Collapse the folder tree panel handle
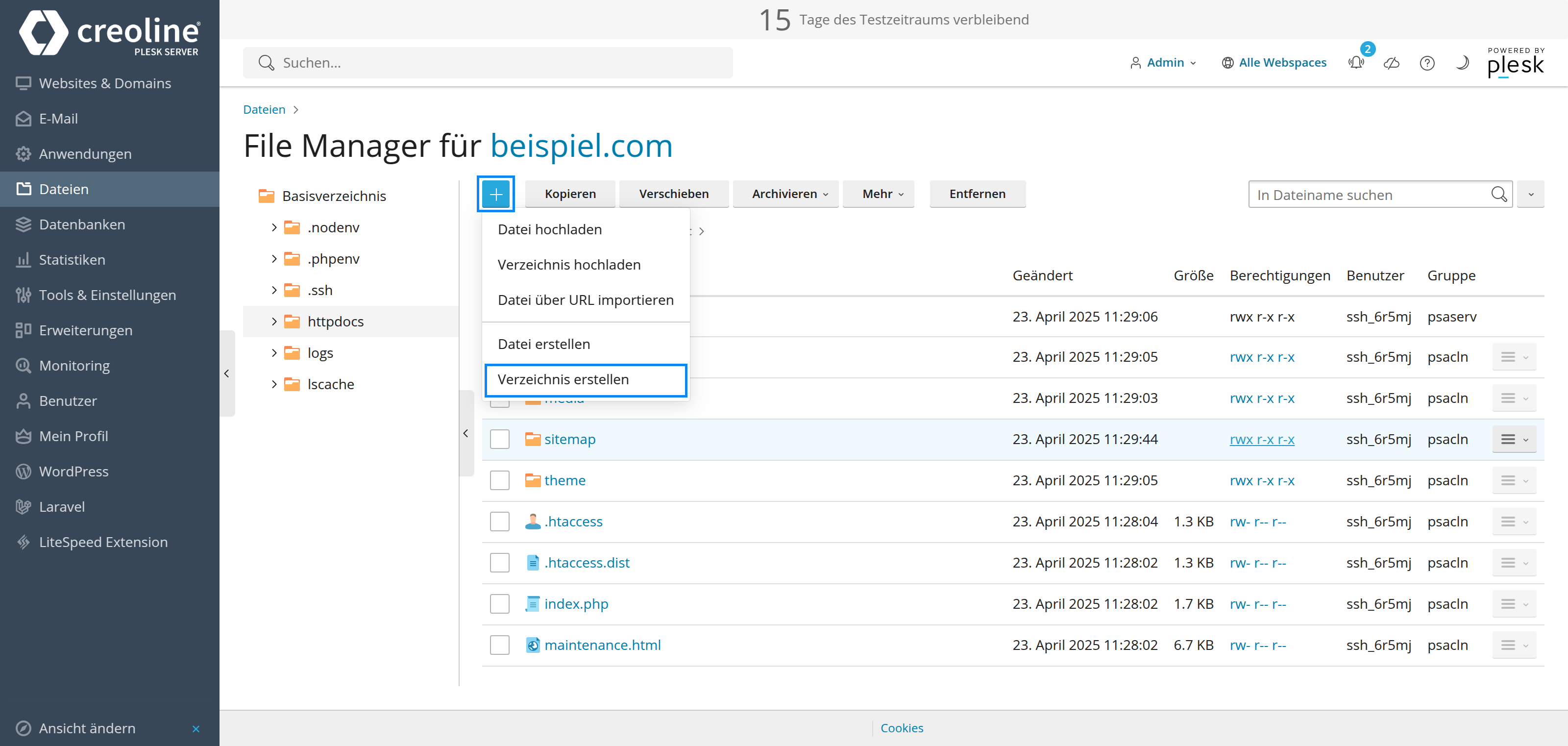 tap(465, 433)
